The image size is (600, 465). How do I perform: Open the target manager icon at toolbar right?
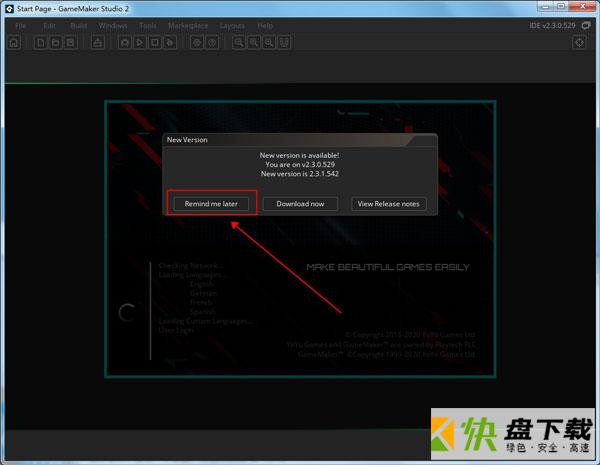(x=579, y=42)
